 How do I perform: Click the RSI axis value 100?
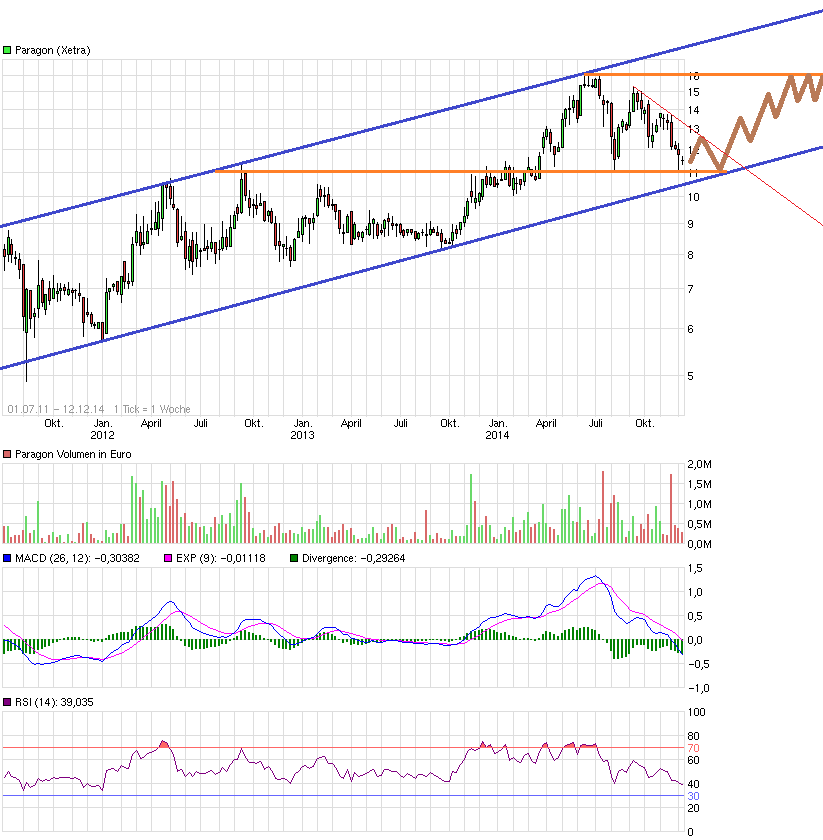click(x=697, y=712)
